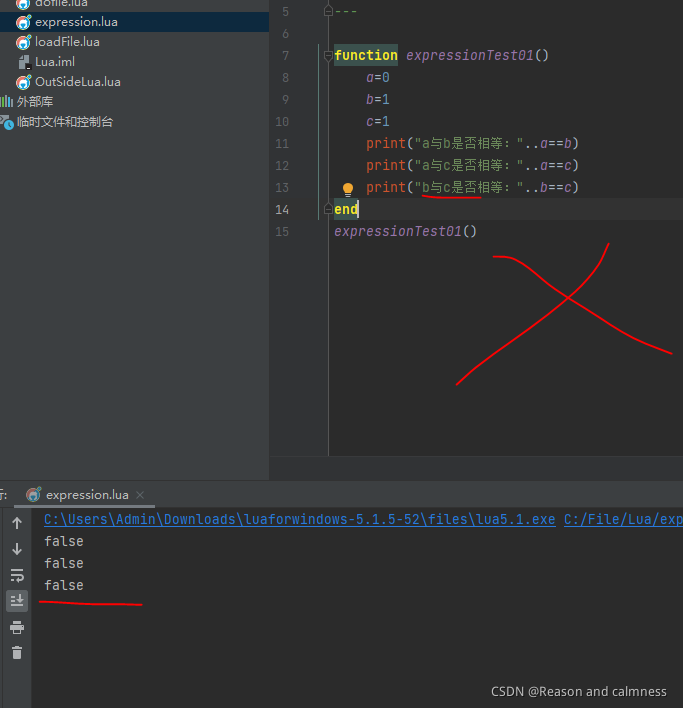Click the print statement comparing a==b
The image size is (683, 708).
pos(472,144)
